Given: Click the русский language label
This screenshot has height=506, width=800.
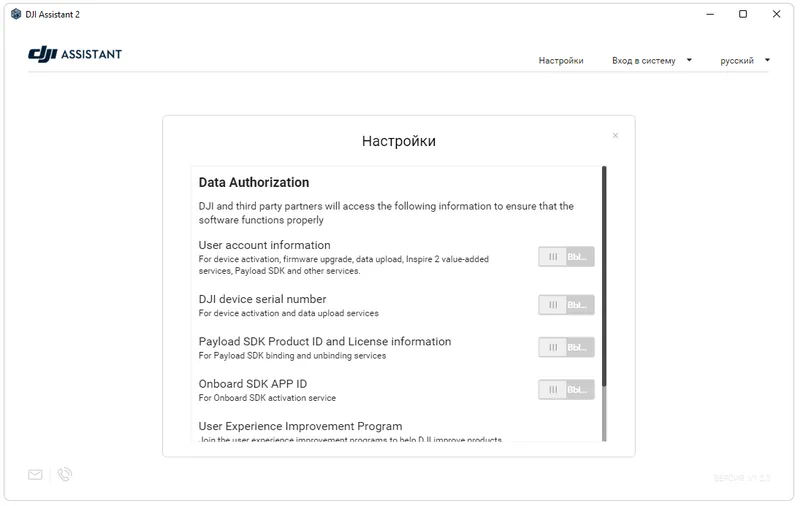Looking at the screenshot, I should coord(737,61).
